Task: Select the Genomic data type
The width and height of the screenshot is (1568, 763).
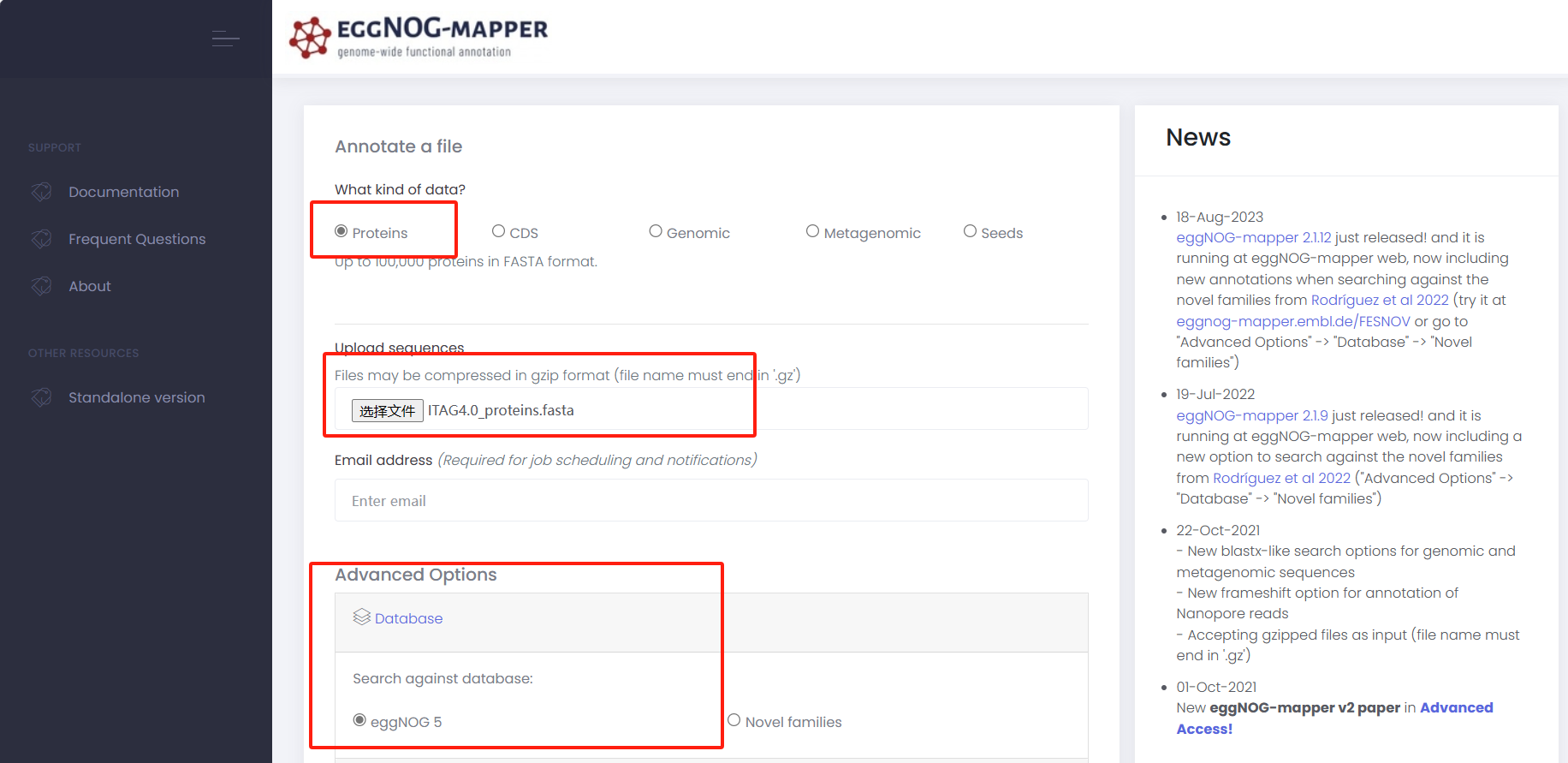Action: click(x=656, y=231)
